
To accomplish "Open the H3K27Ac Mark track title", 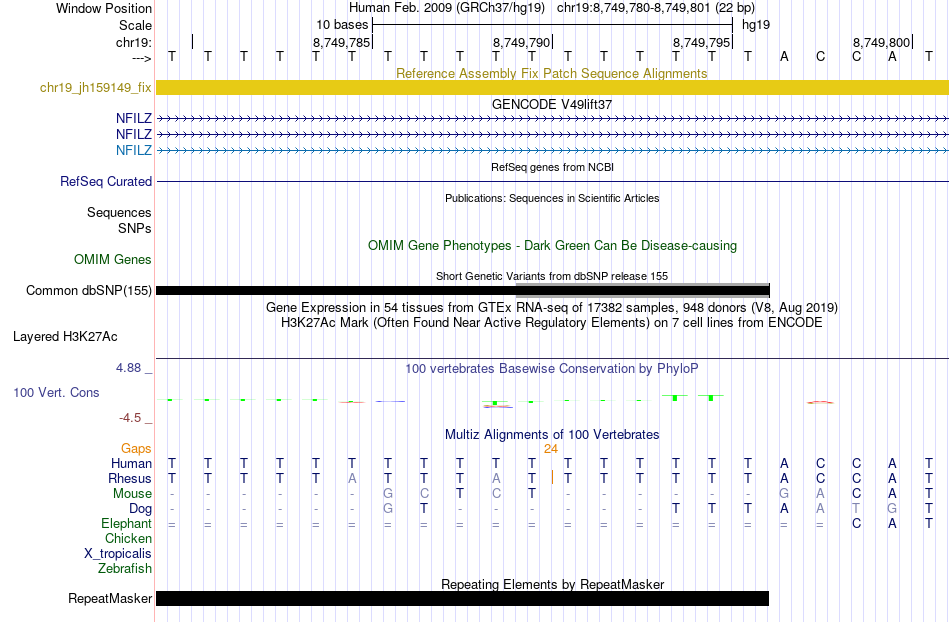I will click(x=551, y=322).
